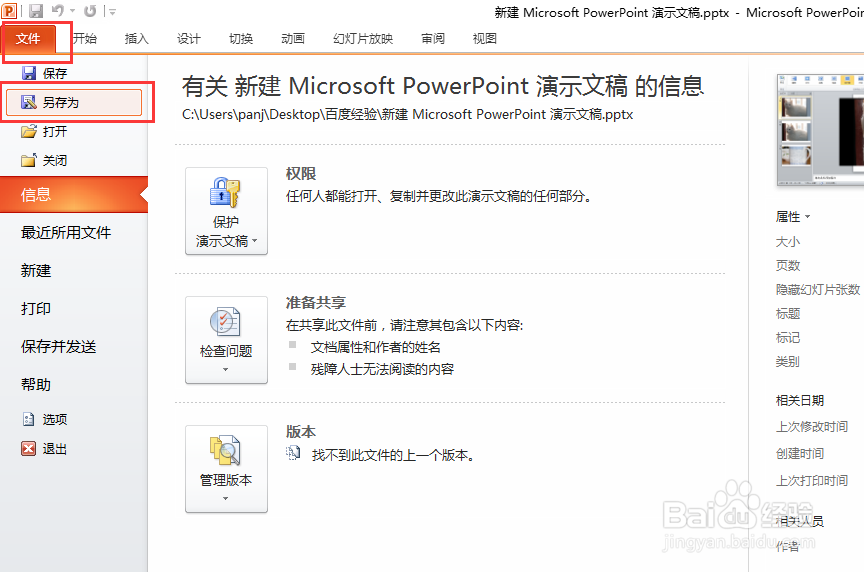
Task: Click 找不到此文件的上一个版本 text
Action: point(392,455)
